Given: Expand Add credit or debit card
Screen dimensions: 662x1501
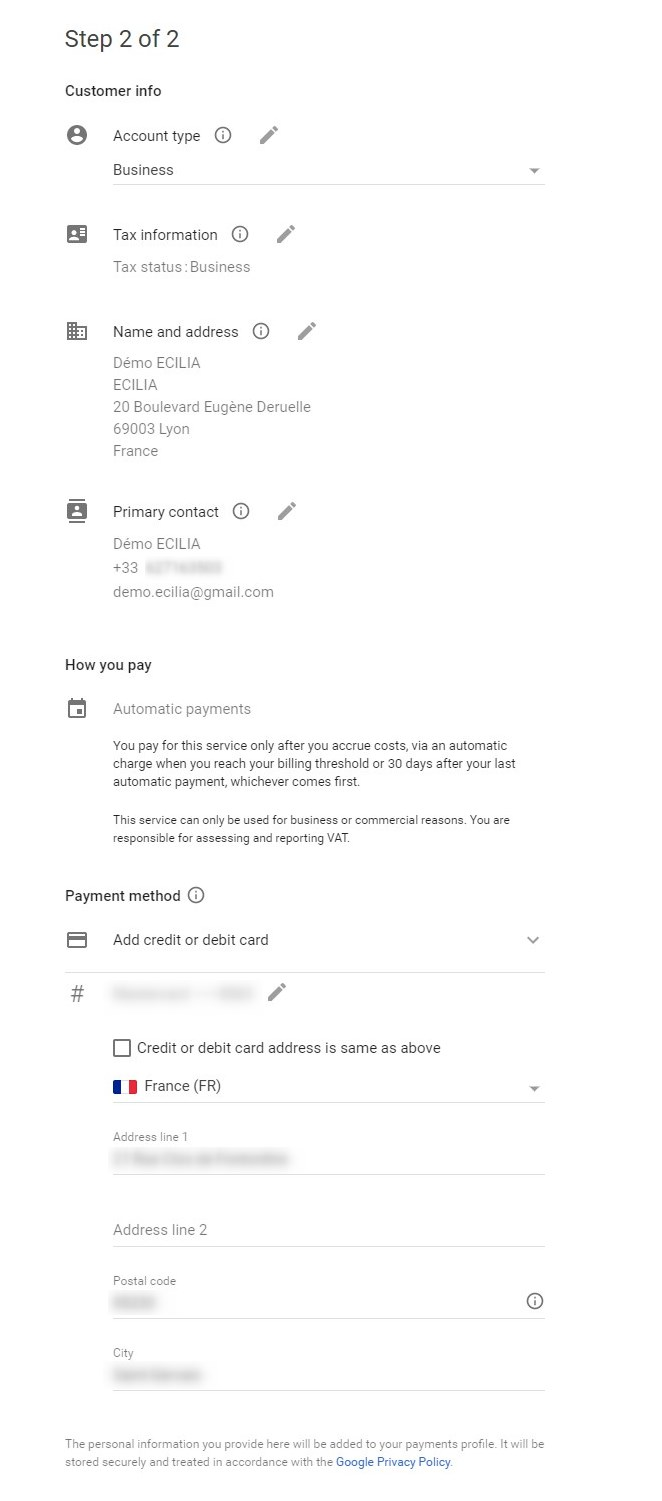Looking at the screenshot, I should coord(533,940).
